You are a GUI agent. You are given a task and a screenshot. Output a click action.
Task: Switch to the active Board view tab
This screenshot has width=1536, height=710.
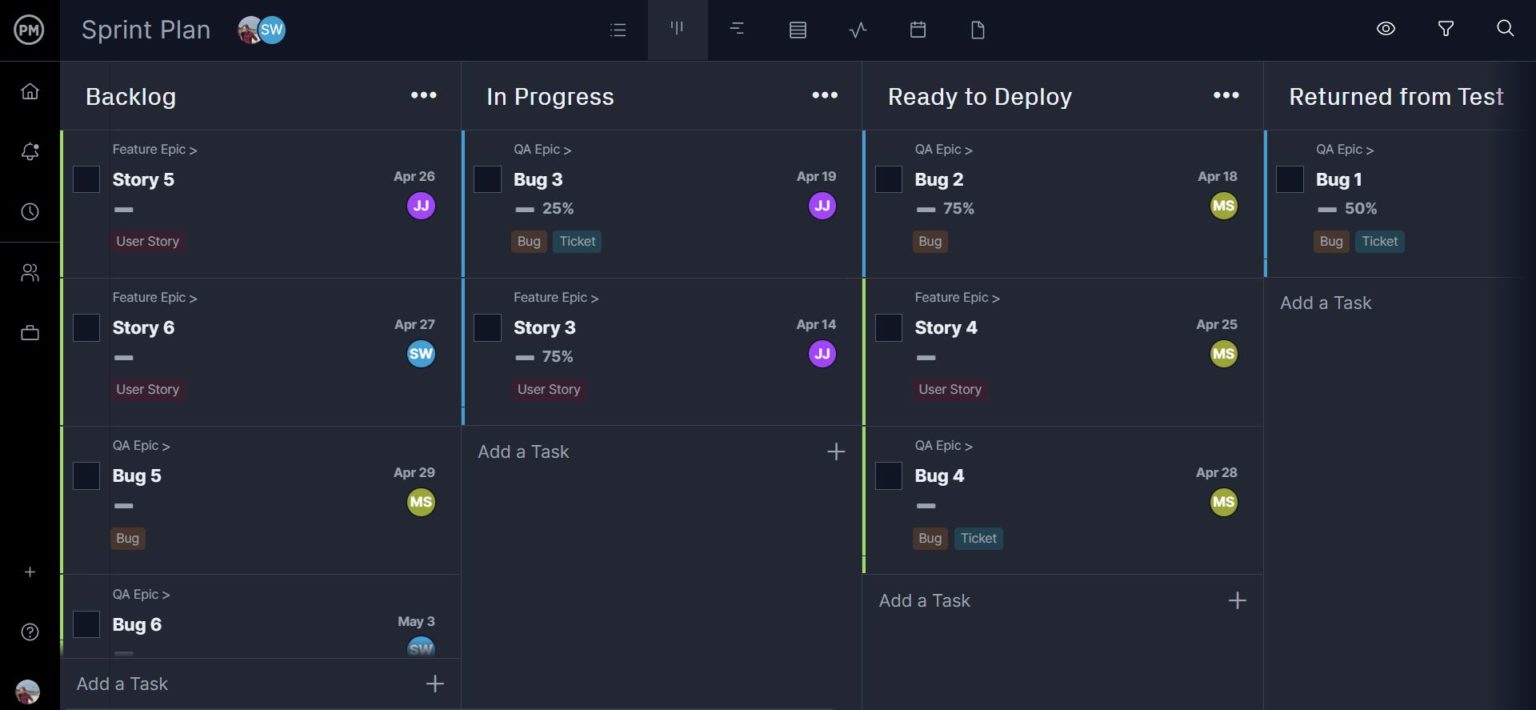point(677,29)
